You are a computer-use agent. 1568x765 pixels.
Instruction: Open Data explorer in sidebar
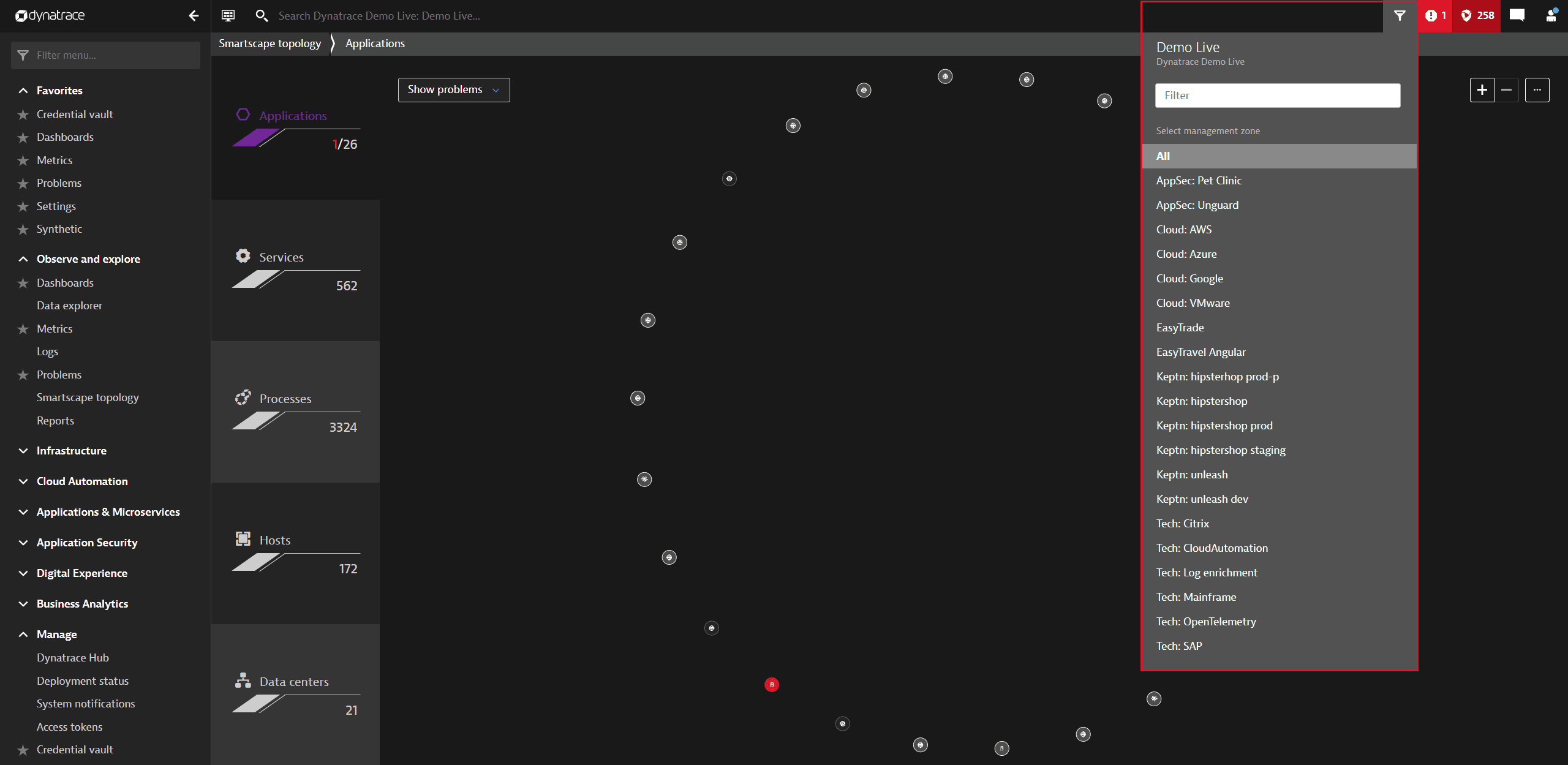pyautogui.click(x=69, y=306)
